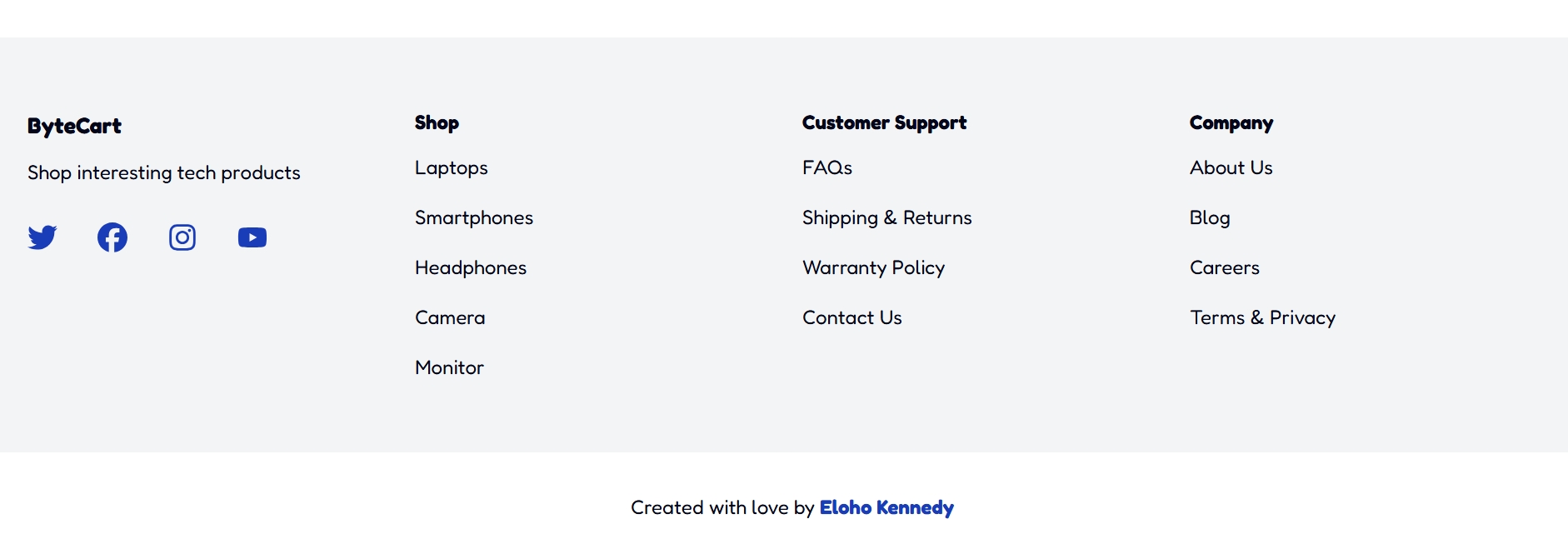Open the YouTube social icon
Viewport: 1568px width, 539px height.
(x=252, y=237)
